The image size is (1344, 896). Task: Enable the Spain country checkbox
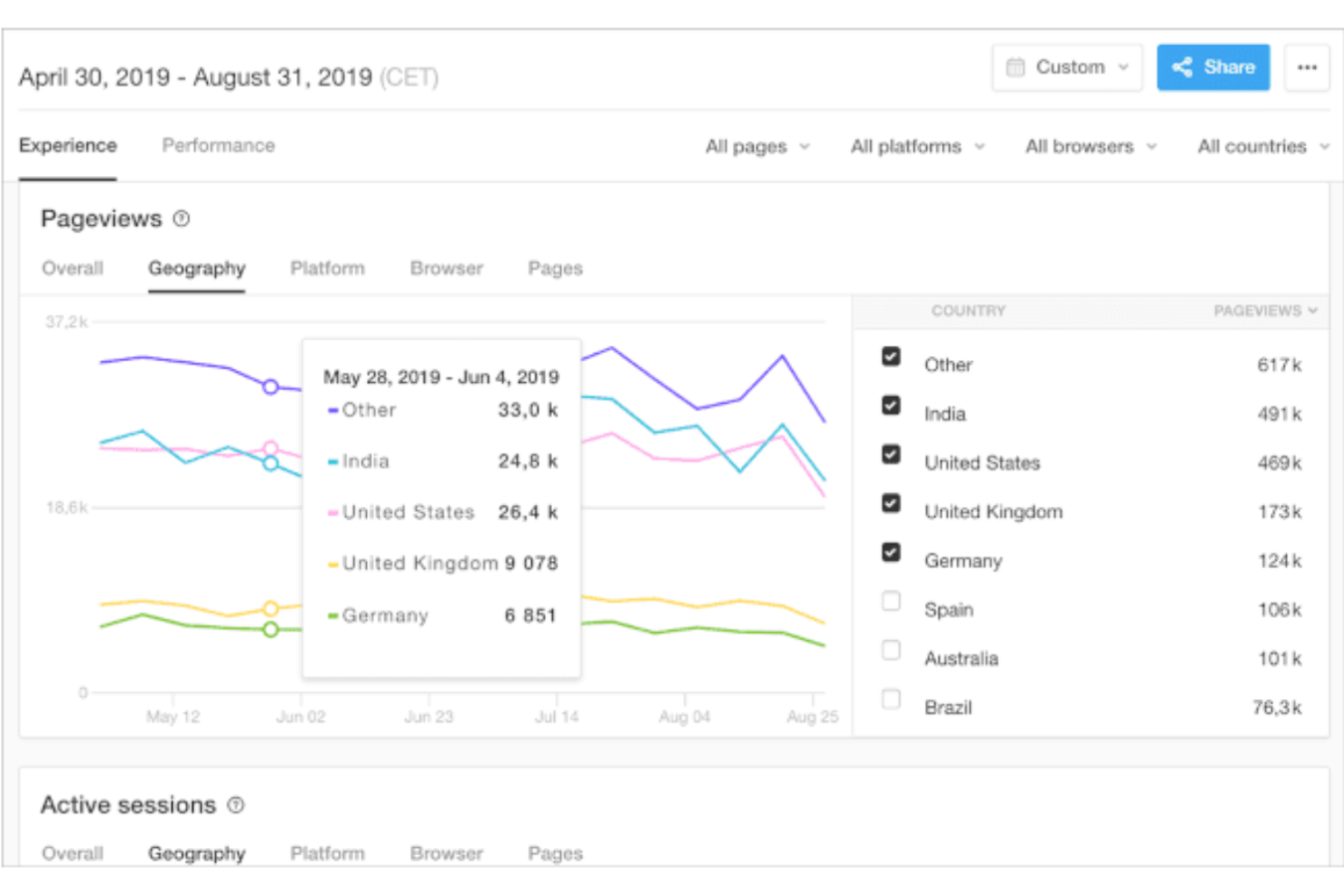891,601
